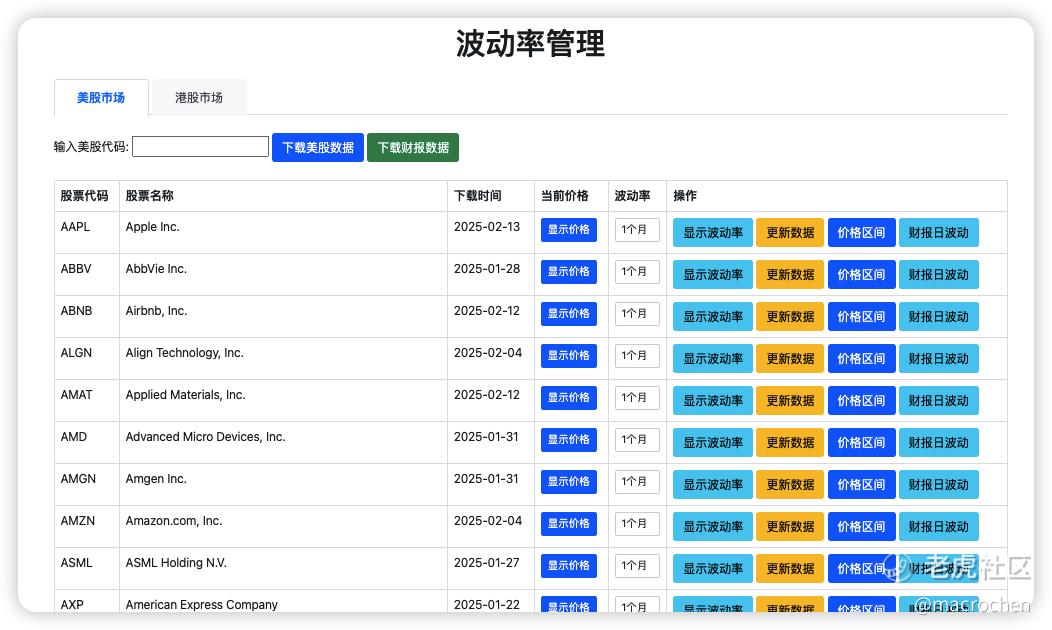1052x630 pixels.
Task: Switch to the 美股市场 tab
Action: [x=101, y=97]
